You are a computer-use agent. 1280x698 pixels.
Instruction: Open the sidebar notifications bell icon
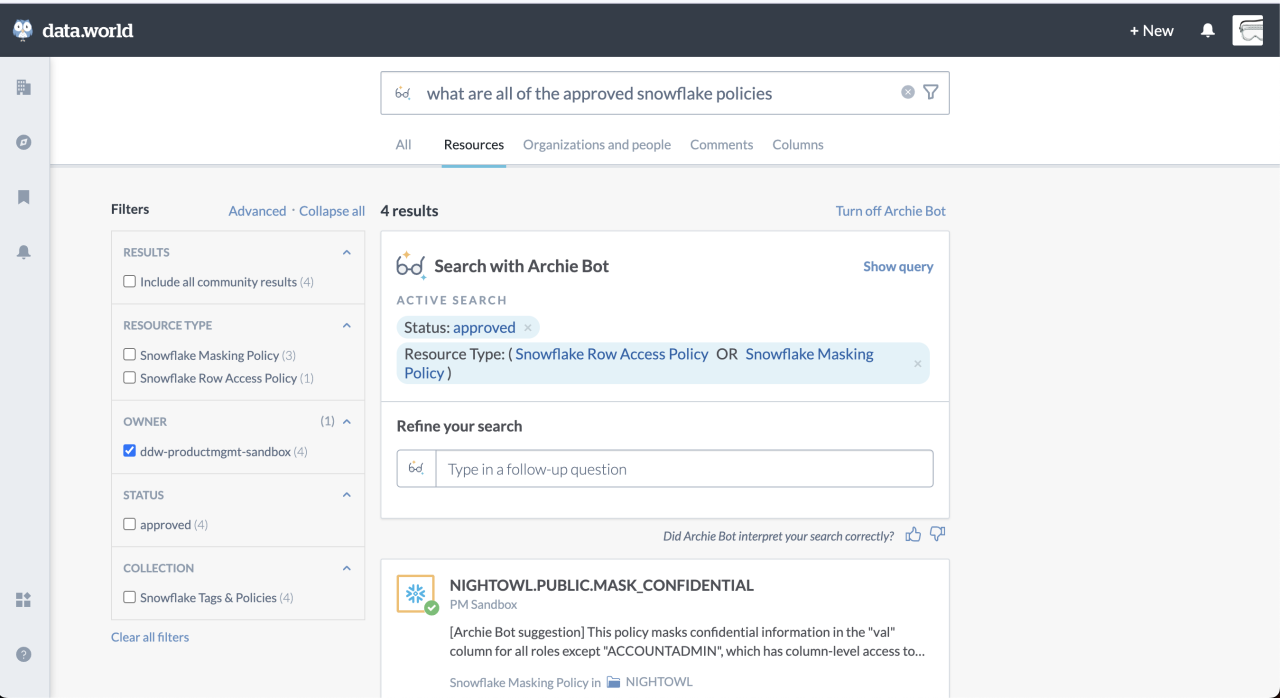[x=24, y=252]
